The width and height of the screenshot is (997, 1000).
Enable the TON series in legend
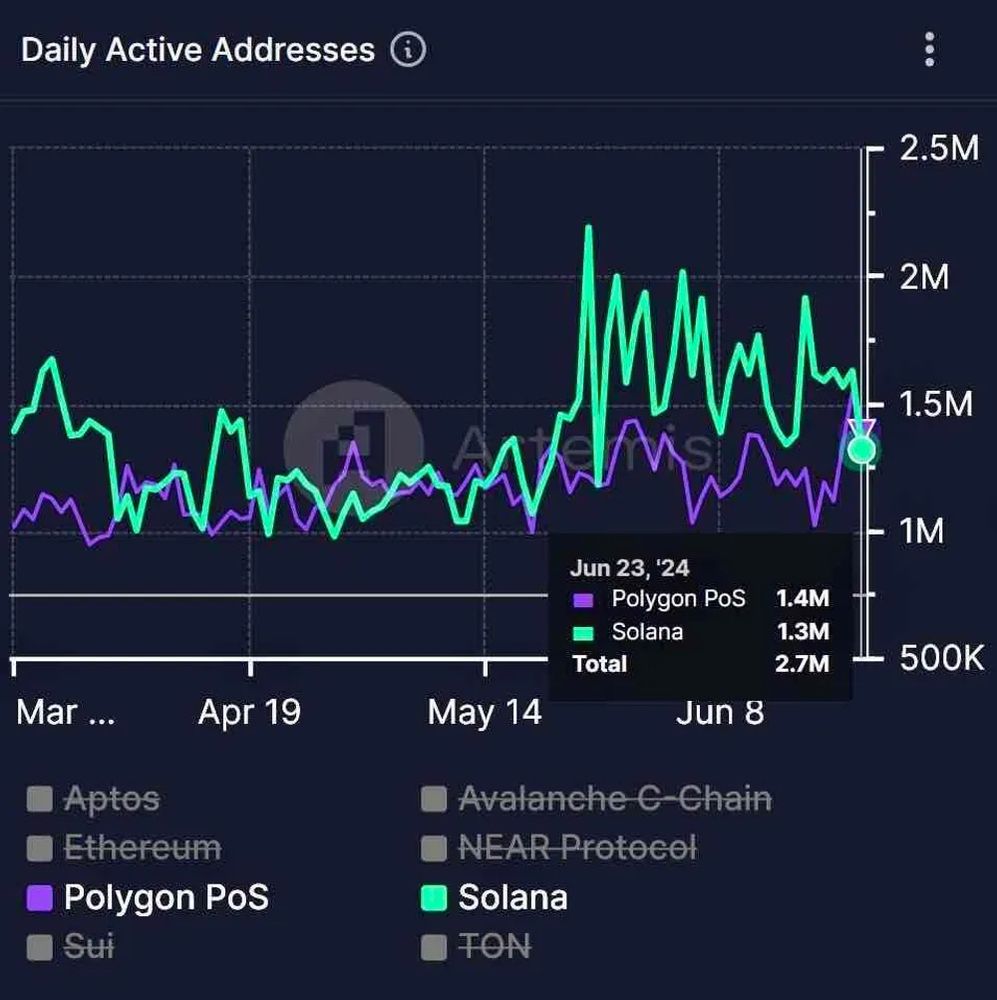click(476, 946)
